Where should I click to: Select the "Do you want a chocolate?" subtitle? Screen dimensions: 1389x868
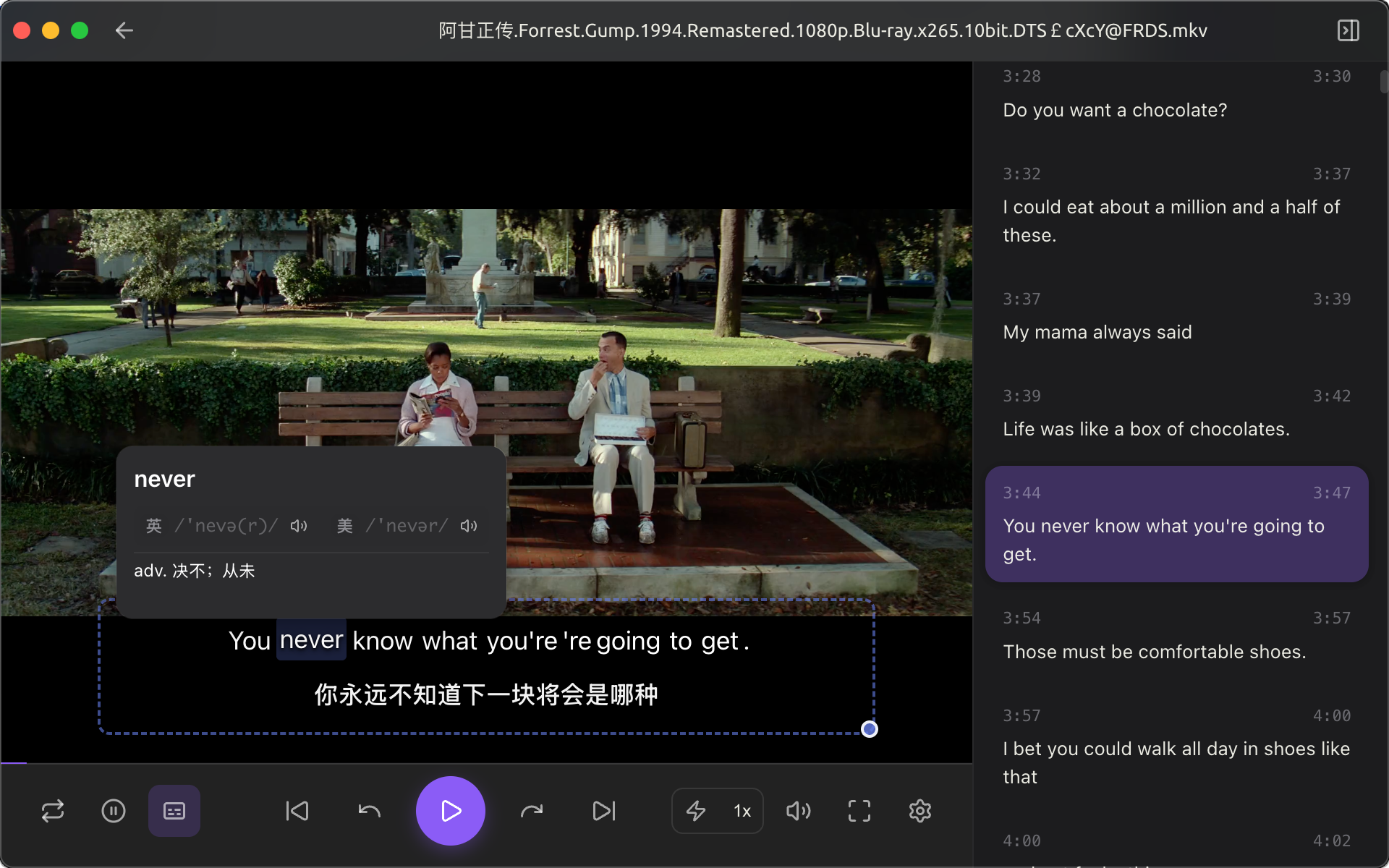pos(1114,110)
